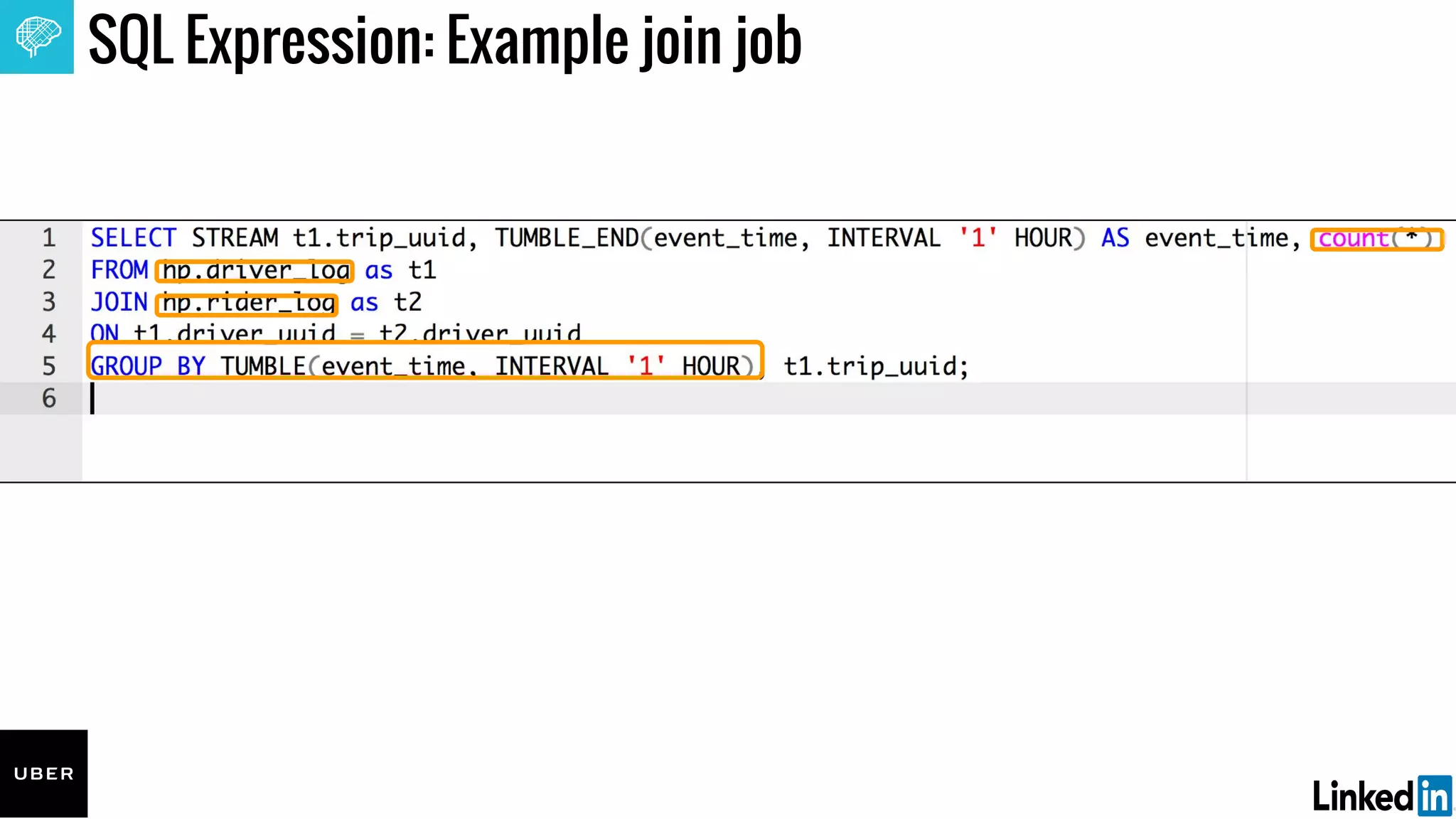Click the UBER logo
The width and height of the screenshot is (1456, 819).
(x=43, y=773)
